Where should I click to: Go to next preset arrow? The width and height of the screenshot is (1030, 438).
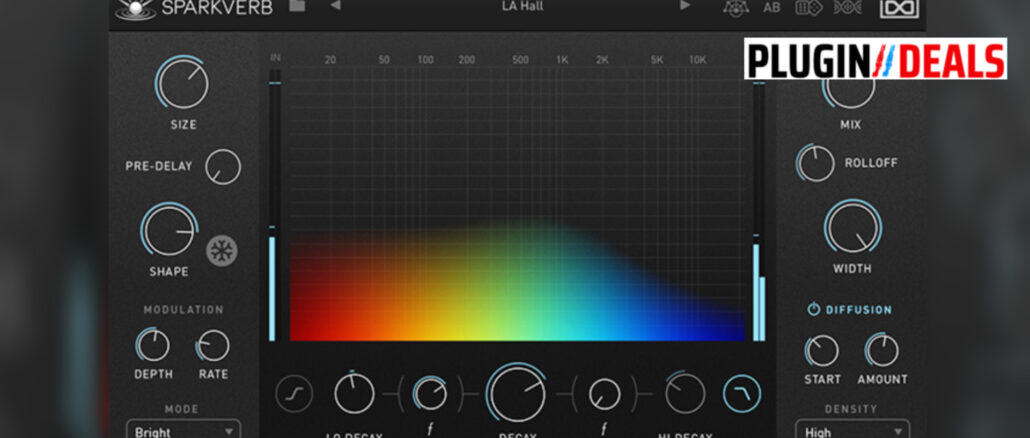685,6
